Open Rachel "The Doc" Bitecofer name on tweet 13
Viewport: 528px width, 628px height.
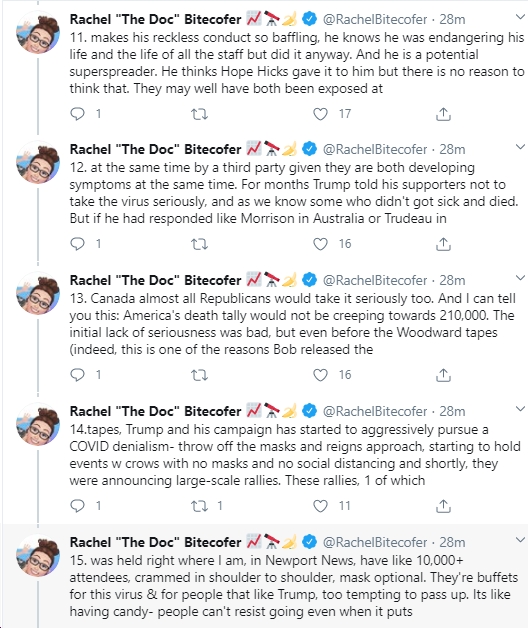point(155,280)
